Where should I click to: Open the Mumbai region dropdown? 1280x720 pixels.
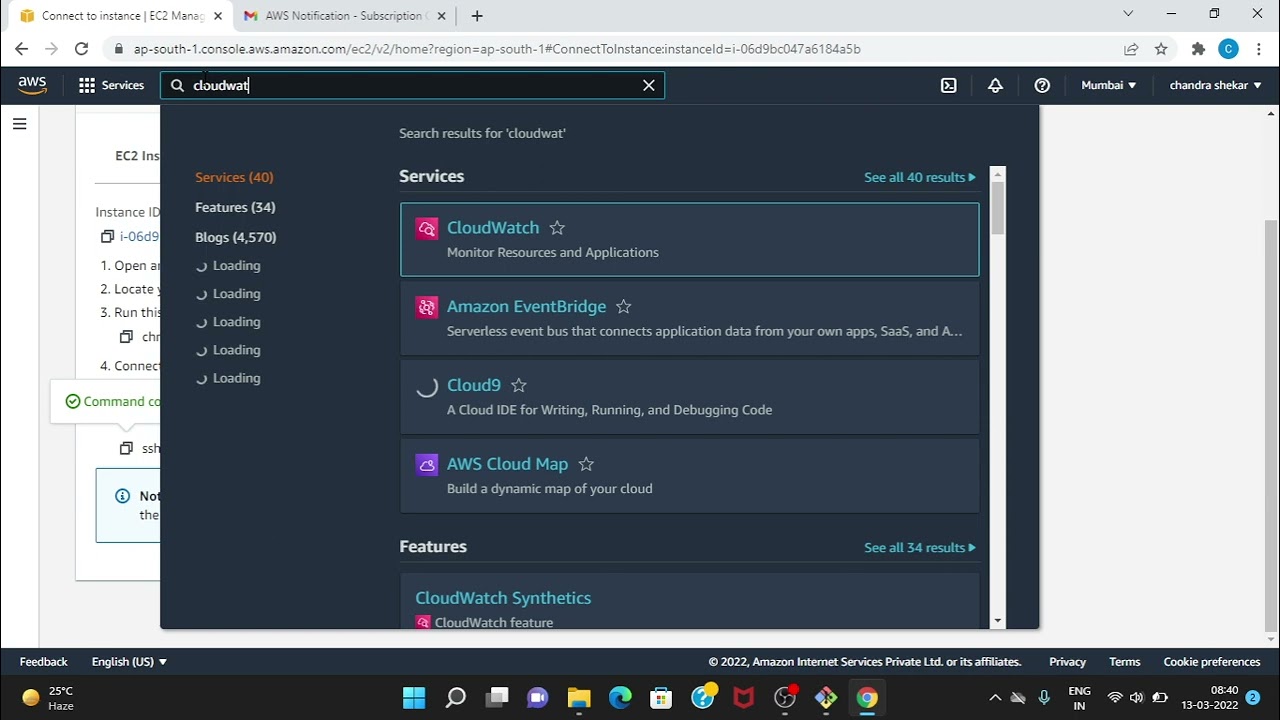tap(1108, 85)
